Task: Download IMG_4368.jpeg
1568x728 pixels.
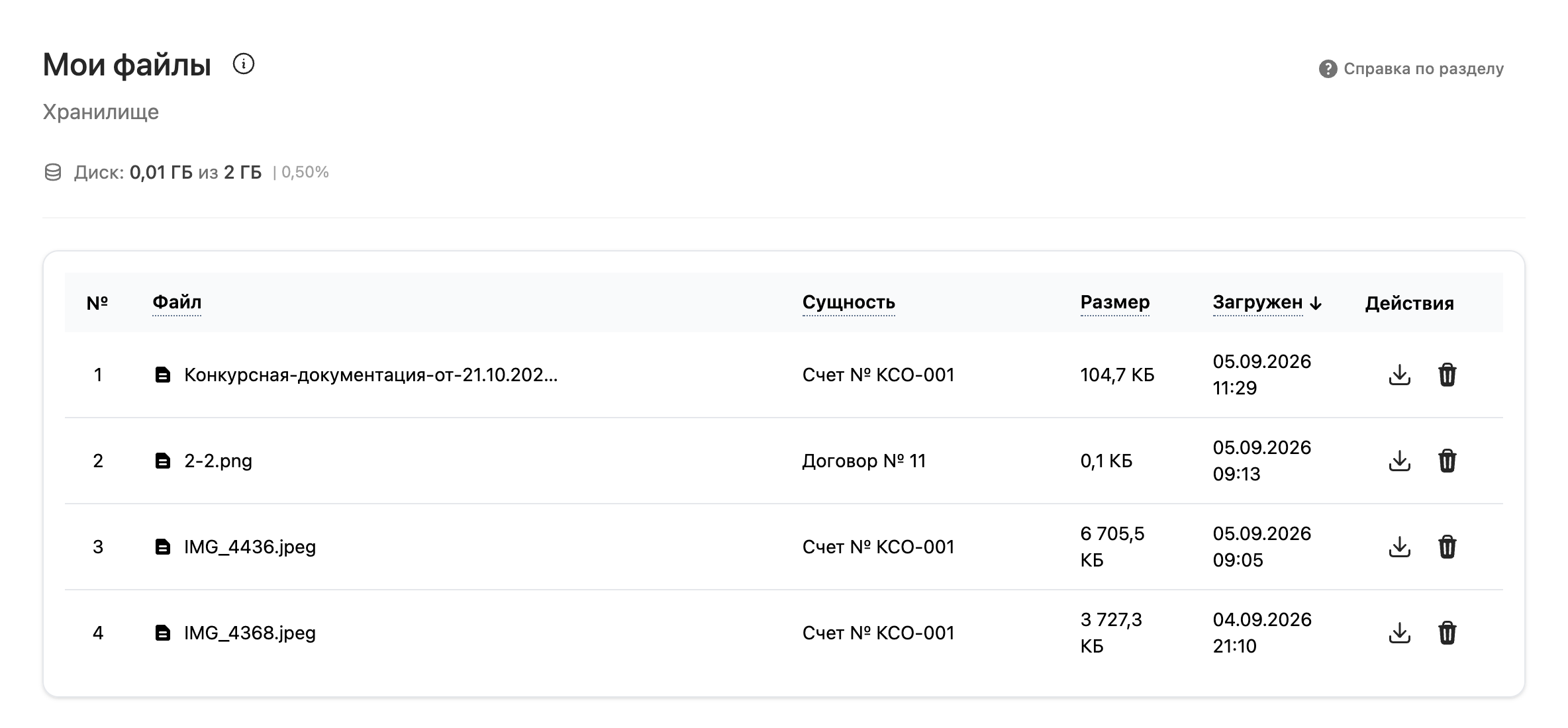Action: tap(1399, 633)
